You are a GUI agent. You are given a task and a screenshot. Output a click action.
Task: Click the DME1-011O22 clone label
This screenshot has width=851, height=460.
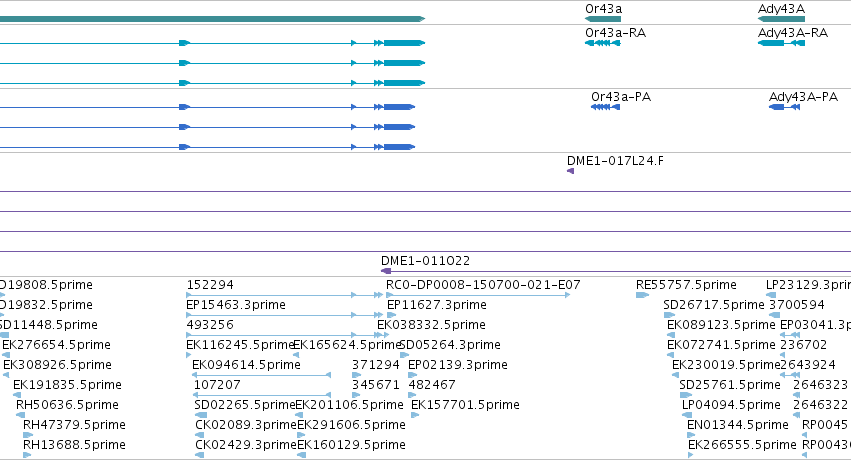point(426,261)
